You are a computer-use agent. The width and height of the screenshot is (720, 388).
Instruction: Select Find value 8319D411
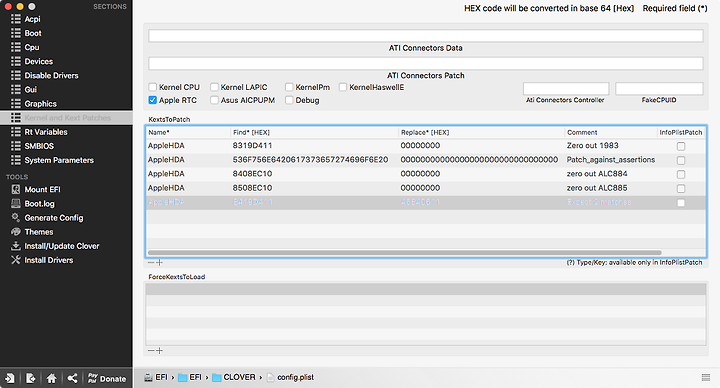point(252,146)
